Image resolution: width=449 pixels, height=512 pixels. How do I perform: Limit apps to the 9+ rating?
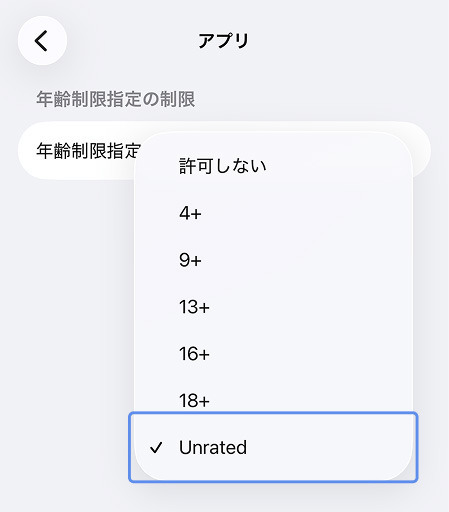[x=273, y=260]
